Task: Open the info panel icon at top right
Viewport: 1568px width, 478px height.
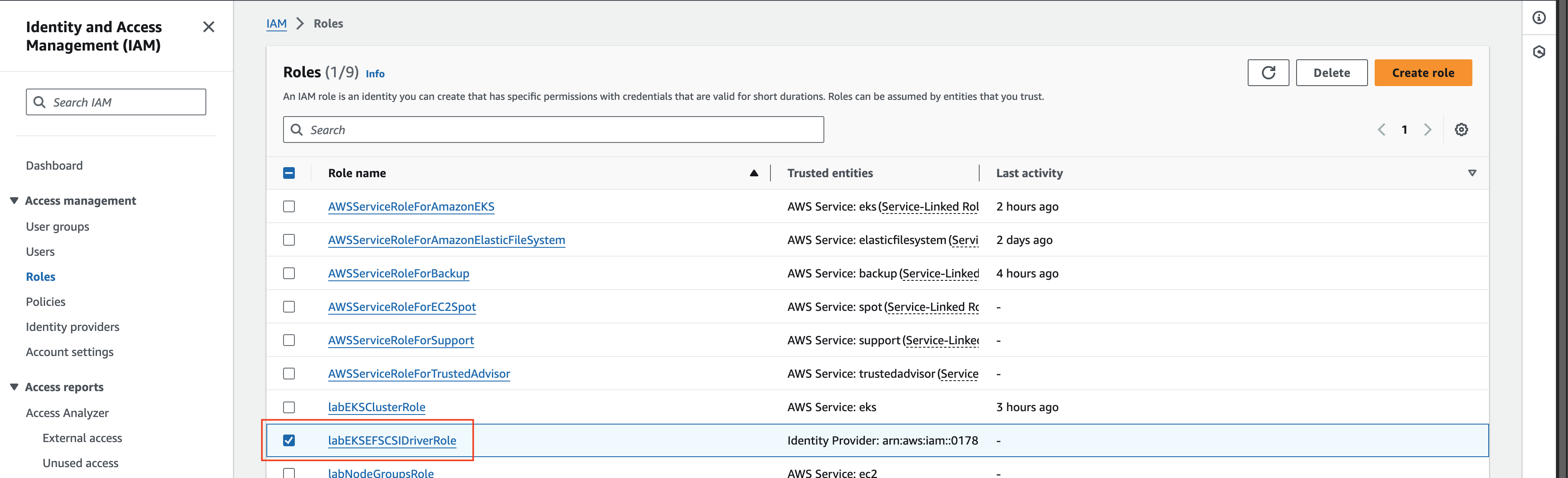Action: coord(1539,18)
